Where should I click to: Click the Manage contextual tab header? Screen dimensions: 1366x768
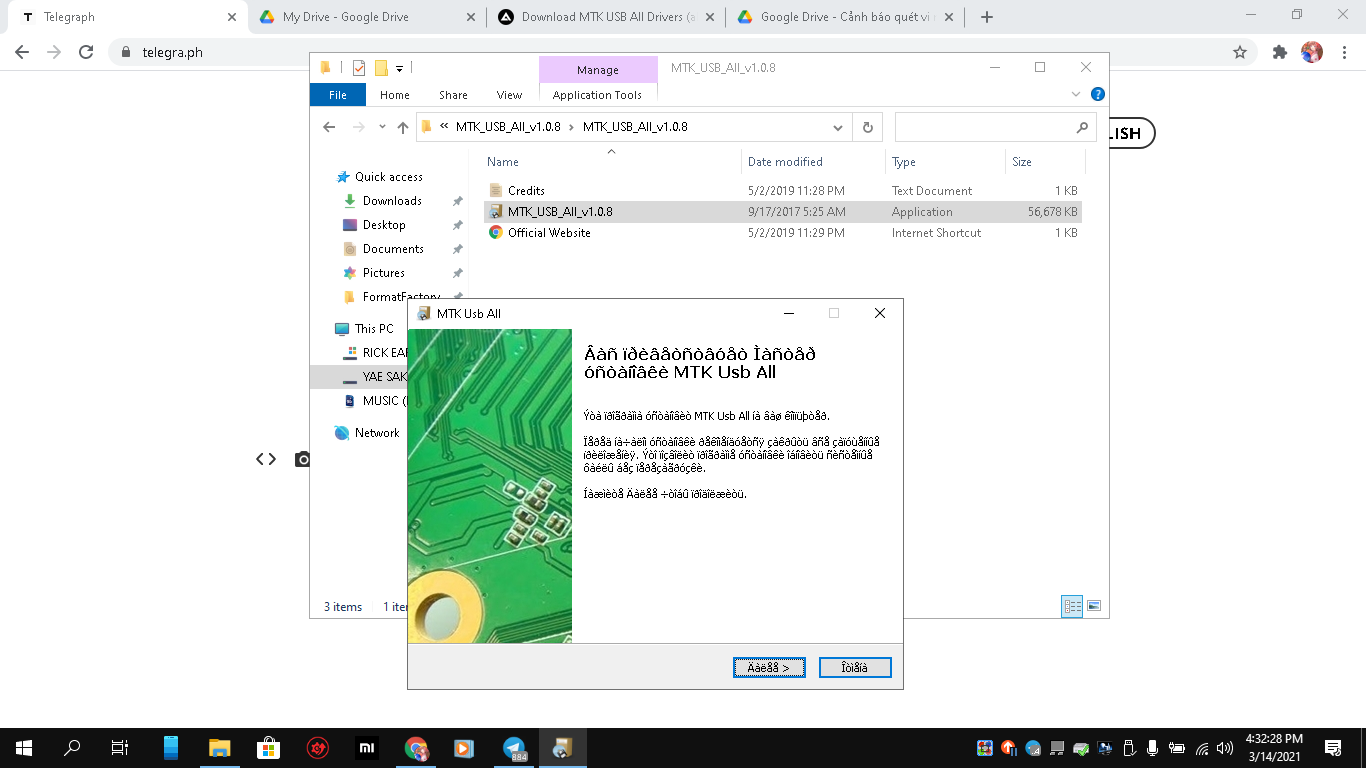click(598, 70)
